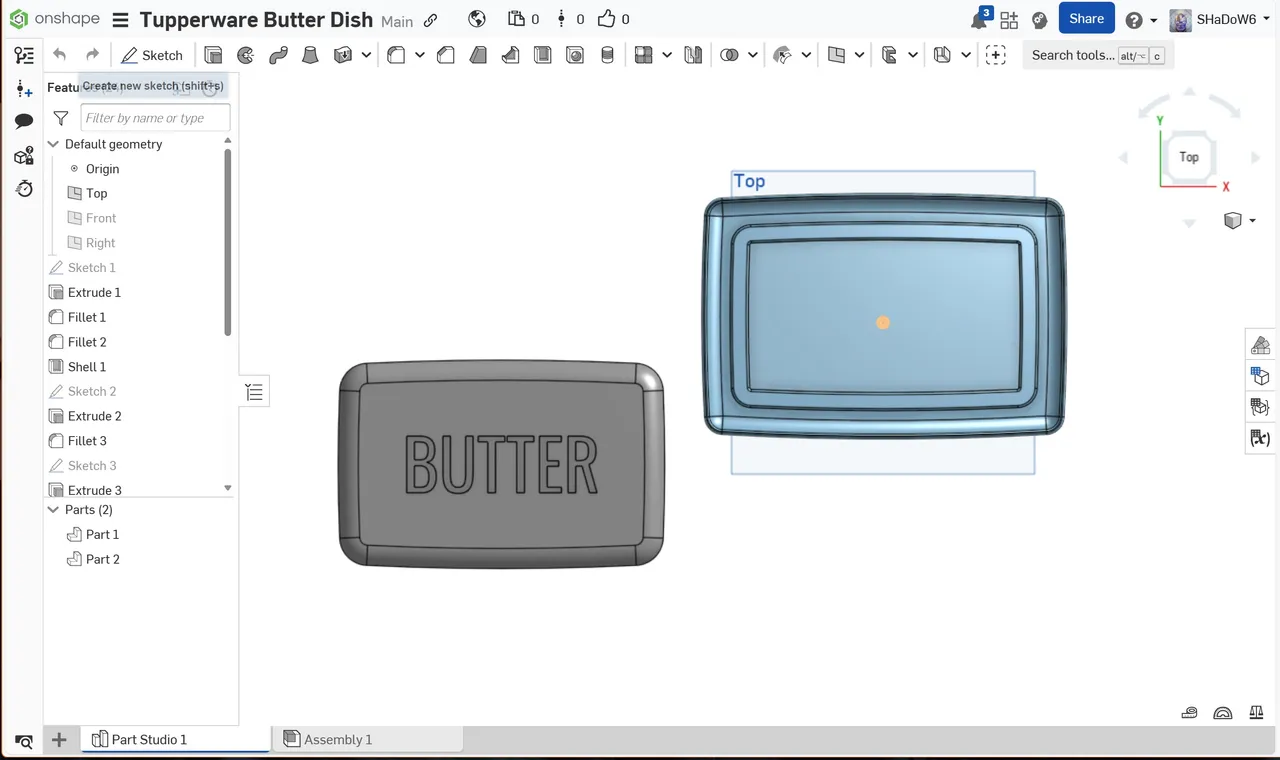Select the Extrude tool
The height and width of the screenshot is (760, 1280).
212,55
